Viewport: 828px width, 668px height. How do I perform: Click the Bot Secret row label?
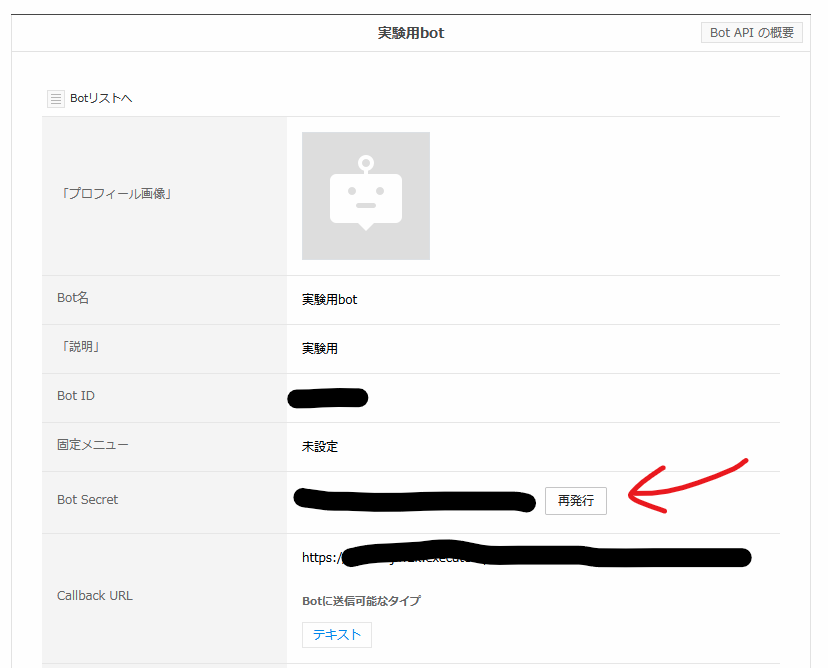tap(88, 500)
